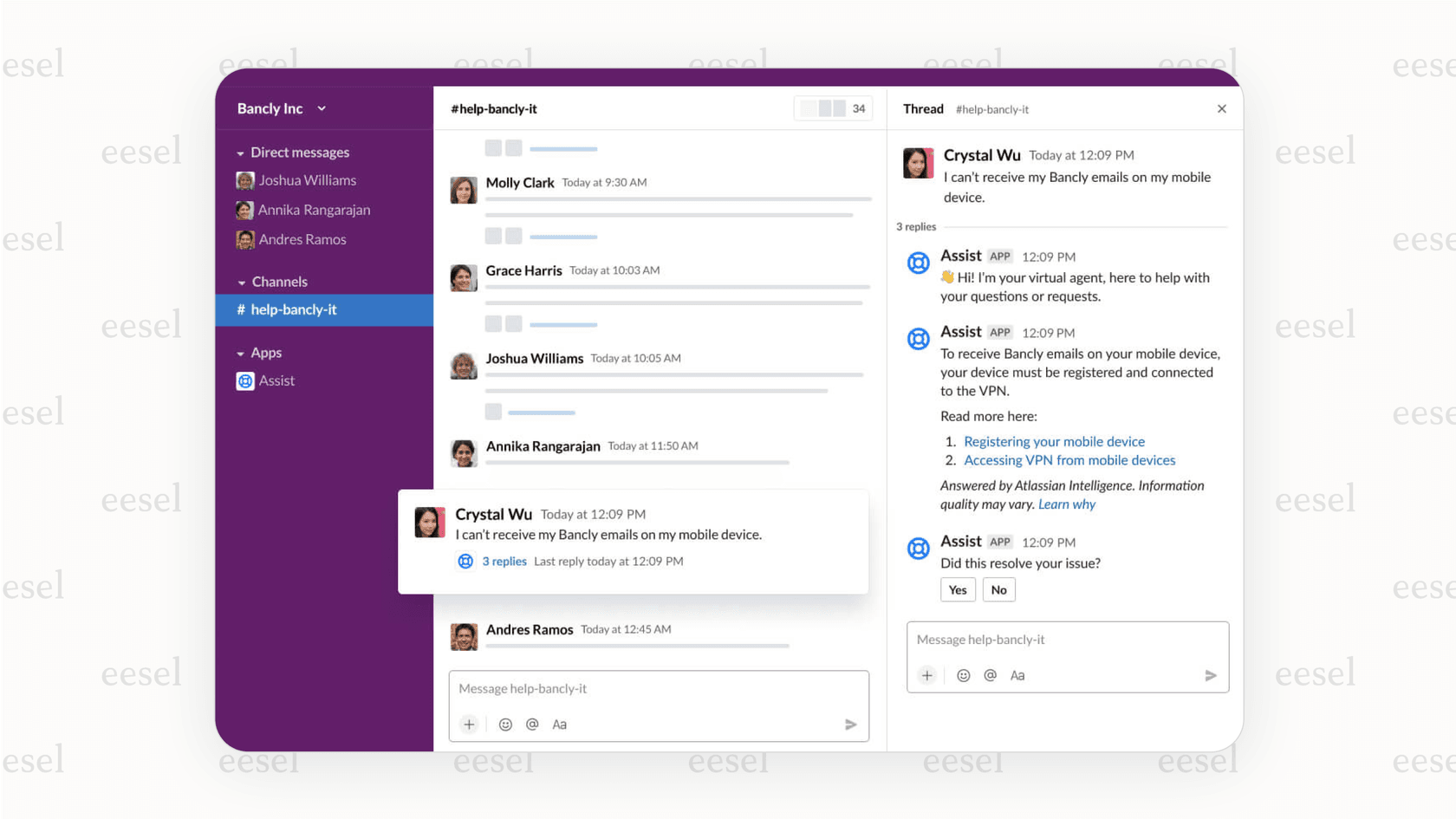Select the help-bancly-it channel
Viewport: 1456px width, 819px height.
(x=292, y=309)
